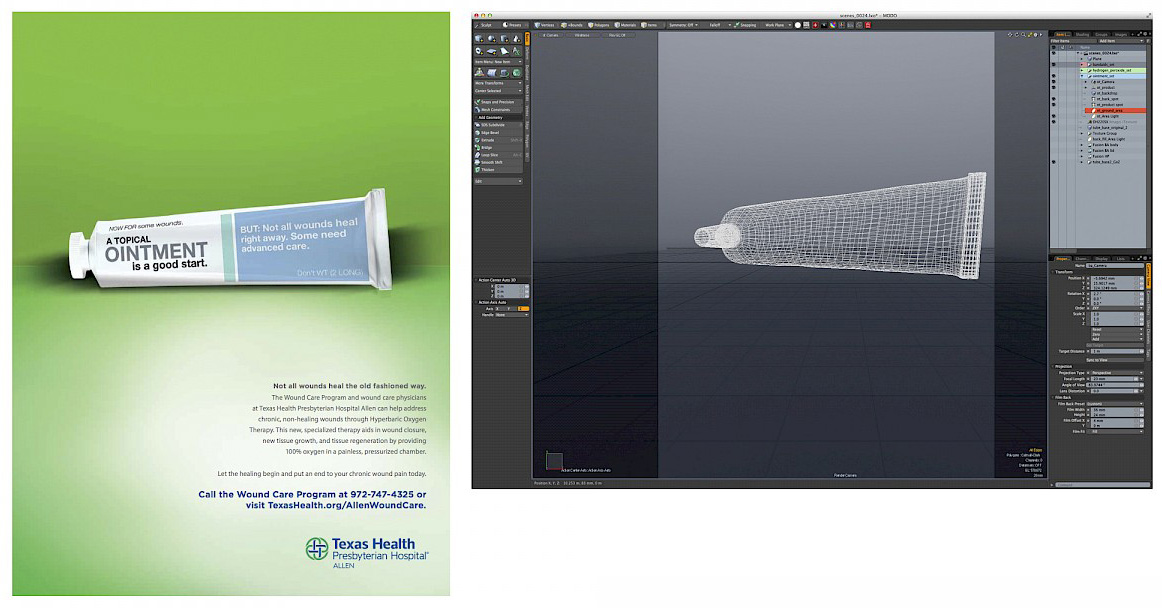Screen dimensions: 1162x608
Task: Switch to the Images tab in item panel
Action: 1120,34
